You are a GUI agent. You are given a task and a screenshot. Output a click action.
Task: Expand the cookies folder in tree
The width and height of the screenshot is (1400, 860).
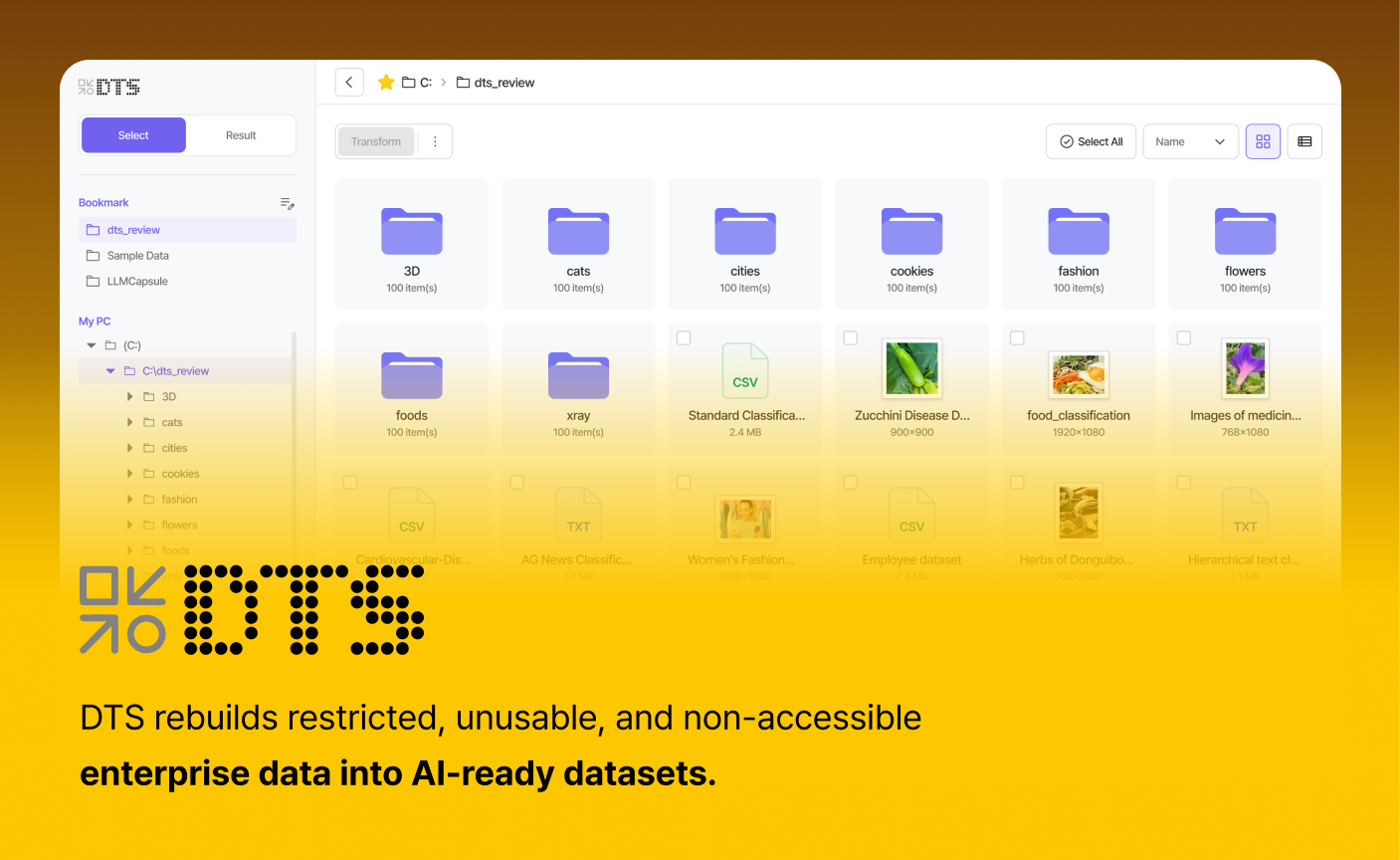pos(129,474)
